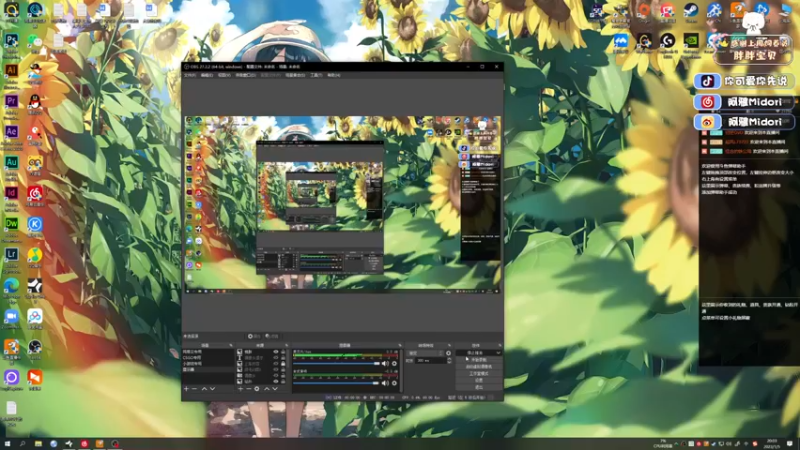Toggle eye visibility of the bottom source row
The image size is (800, 450).
click(276, 382)
